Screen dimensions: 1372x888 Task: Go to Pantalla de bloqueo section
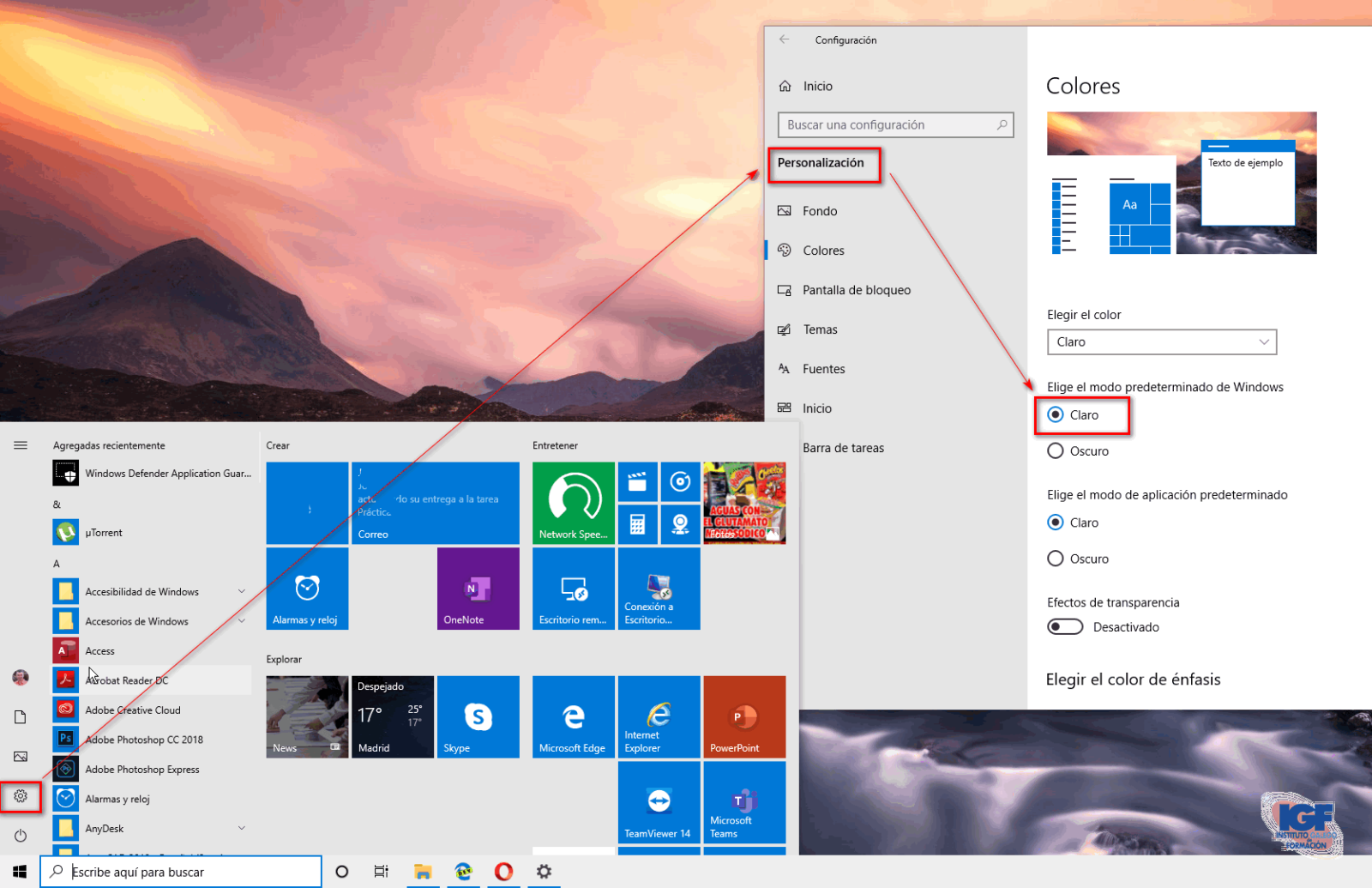click(856, 290)
